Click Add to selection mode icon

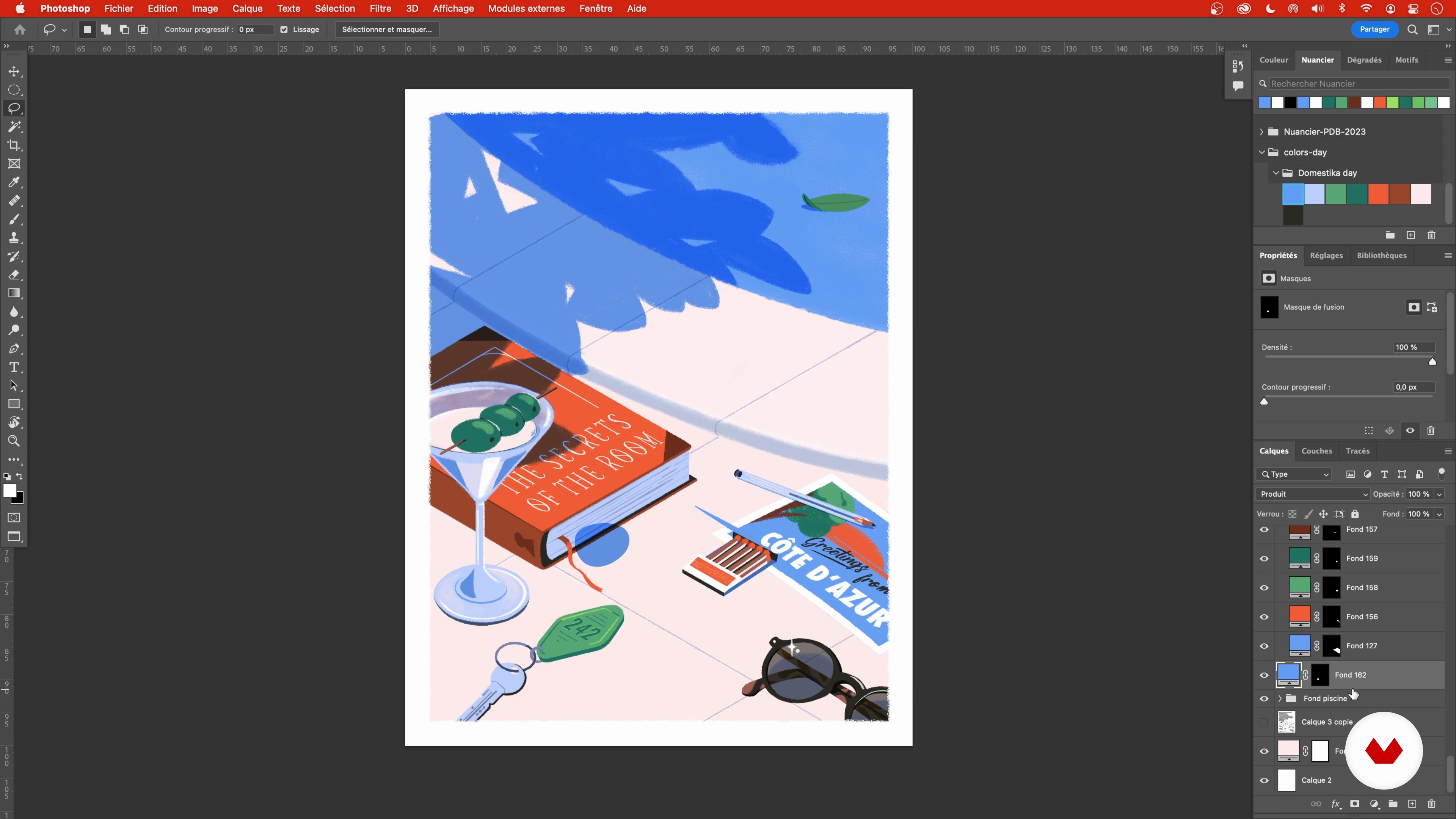[106, 30]
